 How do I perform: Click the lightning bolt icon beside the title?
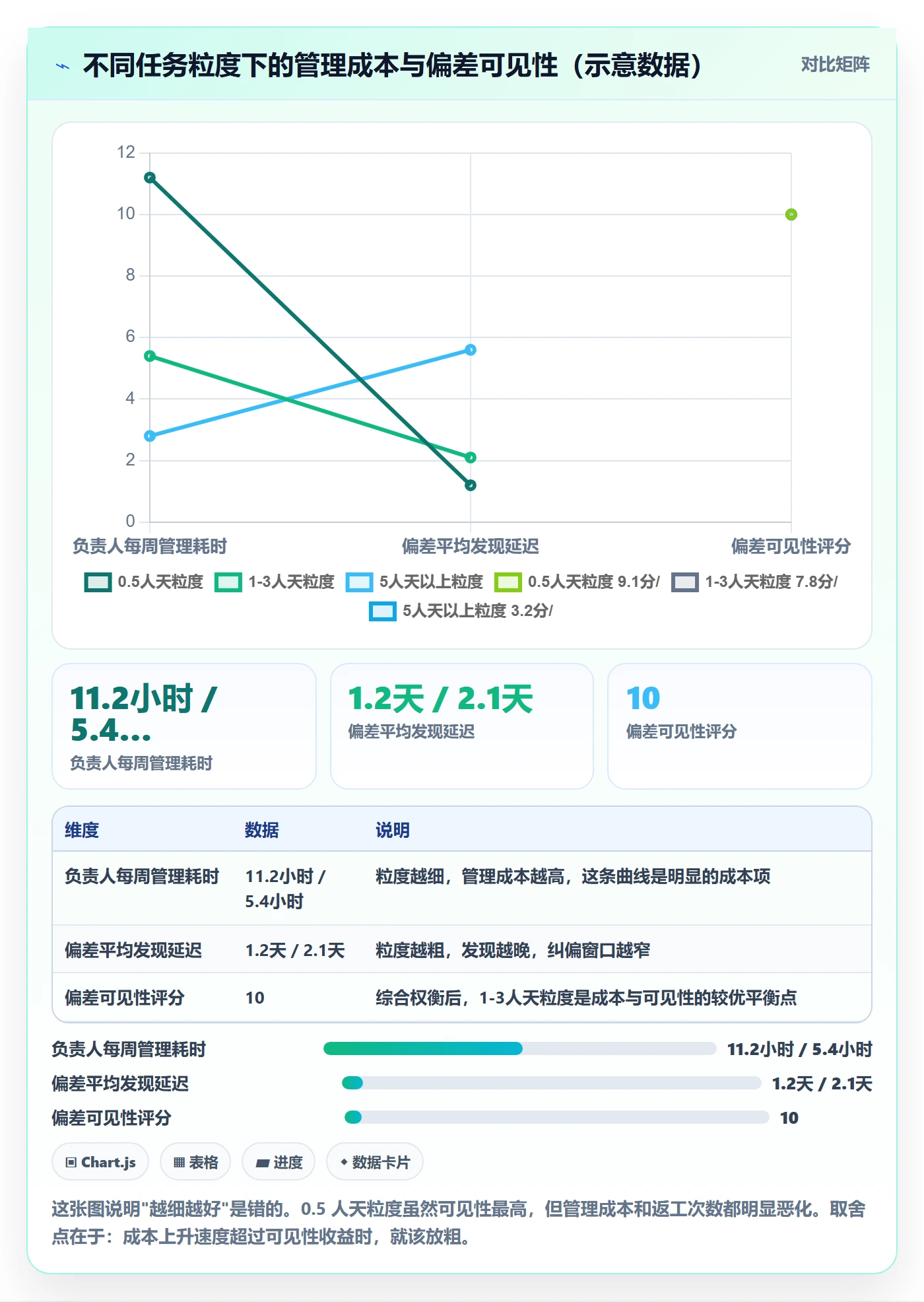63,66
